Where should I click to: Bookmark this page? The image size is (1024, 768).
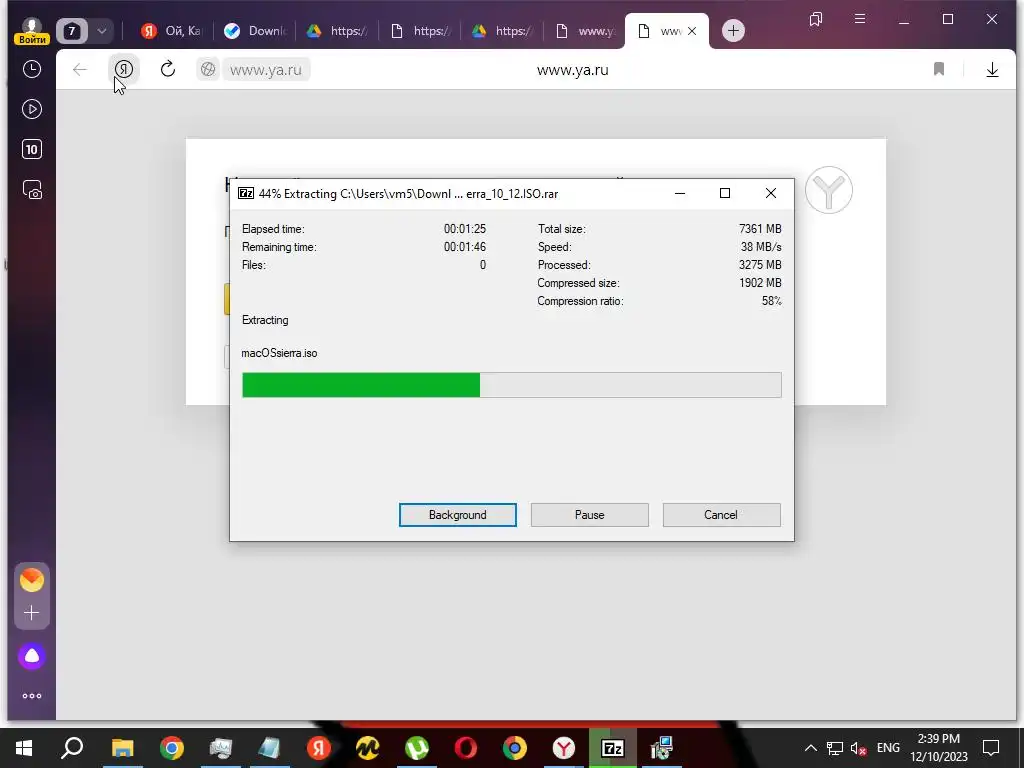(938, 69)
